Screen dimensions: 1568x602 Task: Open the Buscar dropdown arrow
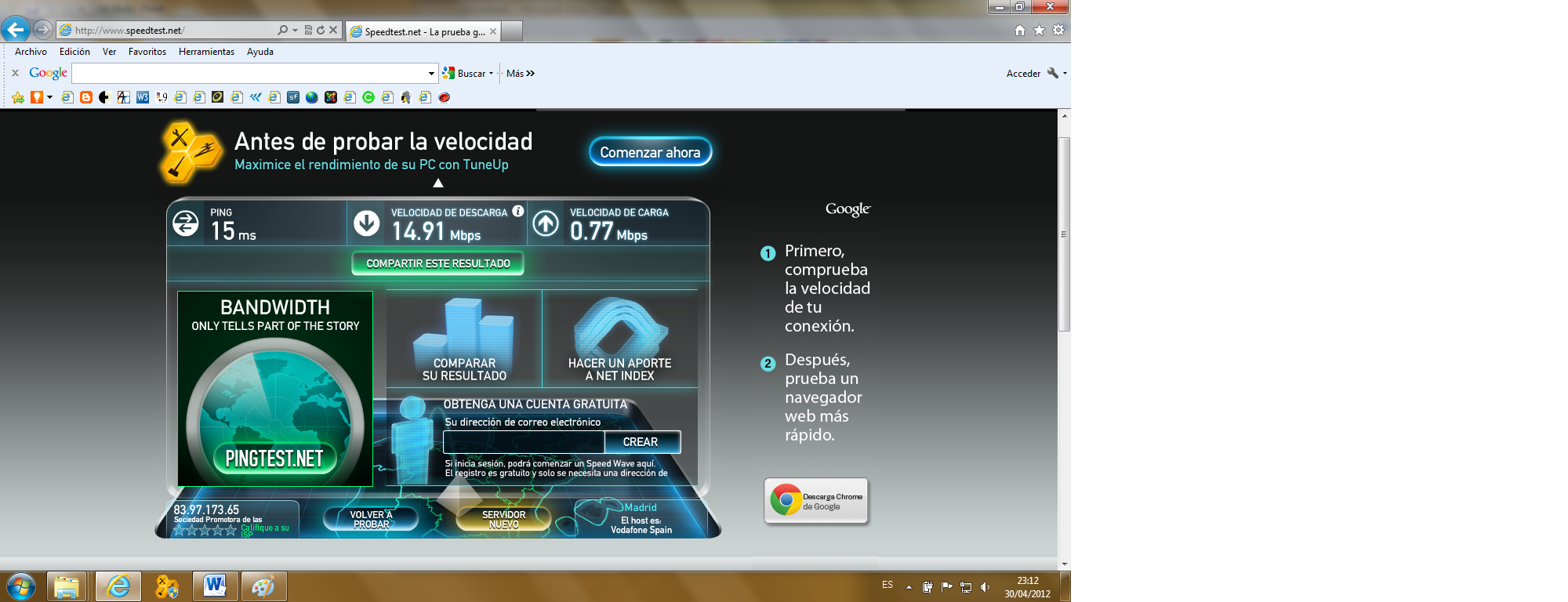491,73
